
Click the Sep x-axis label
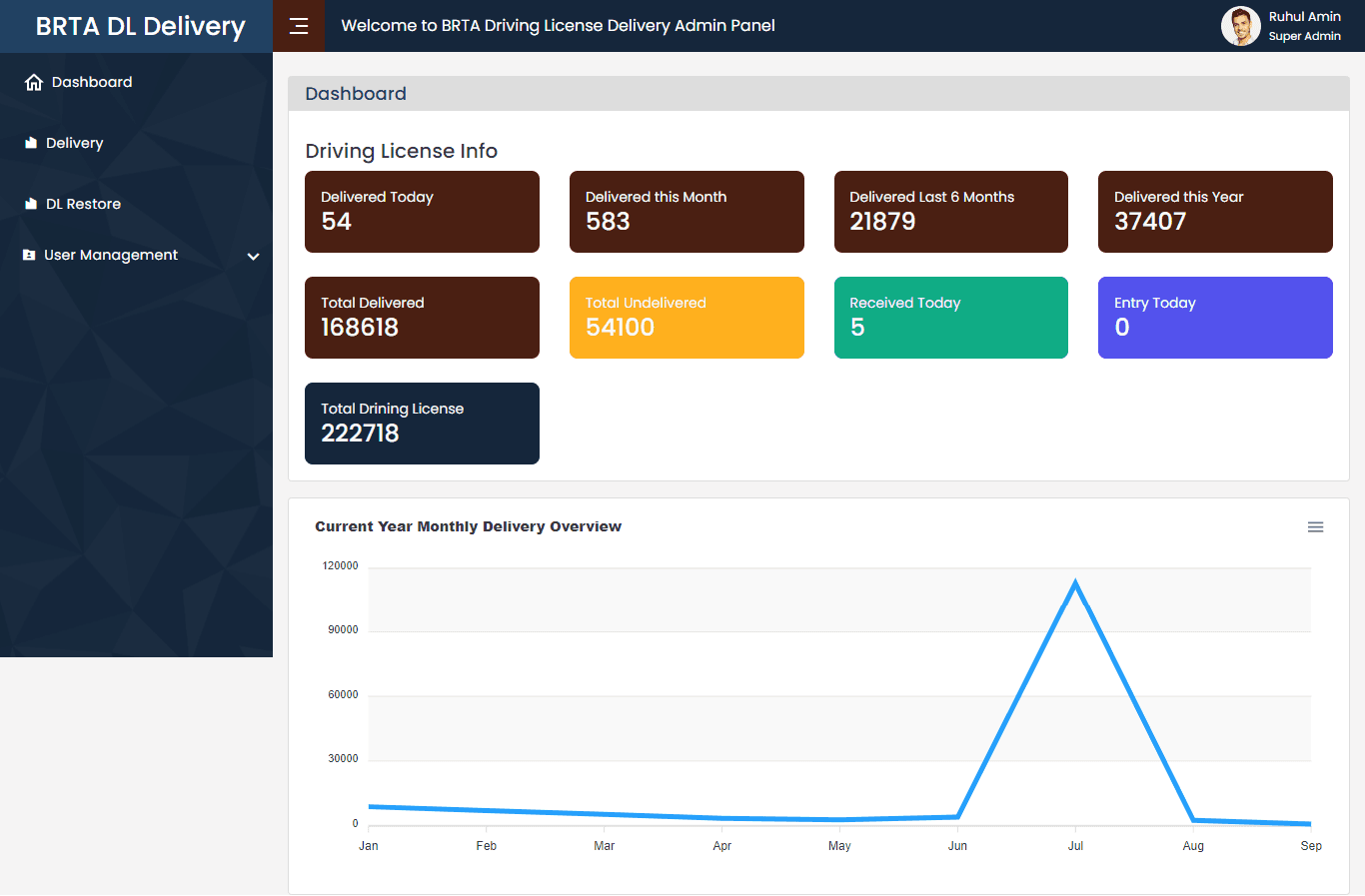pyautogui.click(x=1311, y=846)
